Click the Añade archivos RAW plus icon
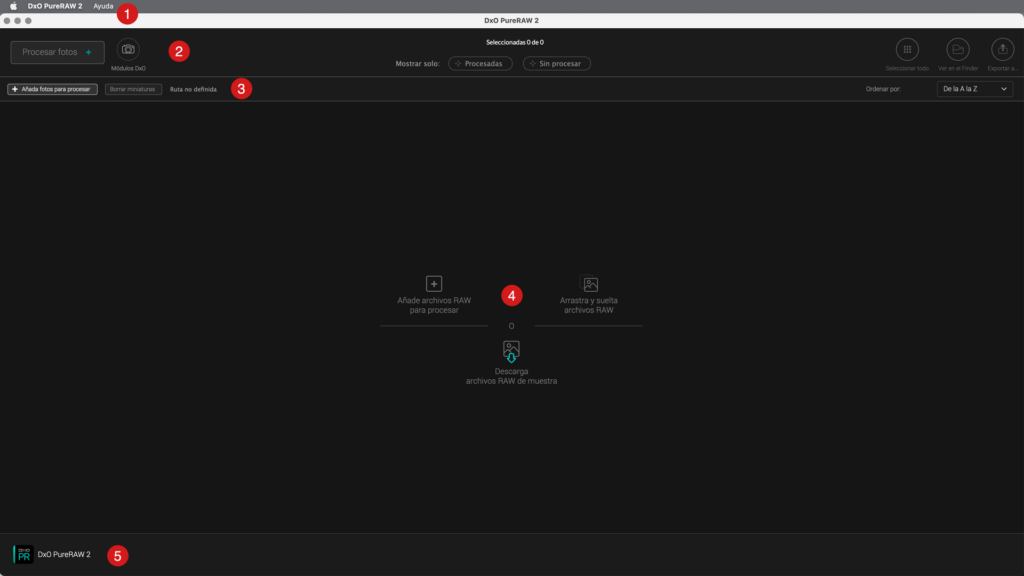Viewport: 1024px width, 576px height. tap(434, 283)
